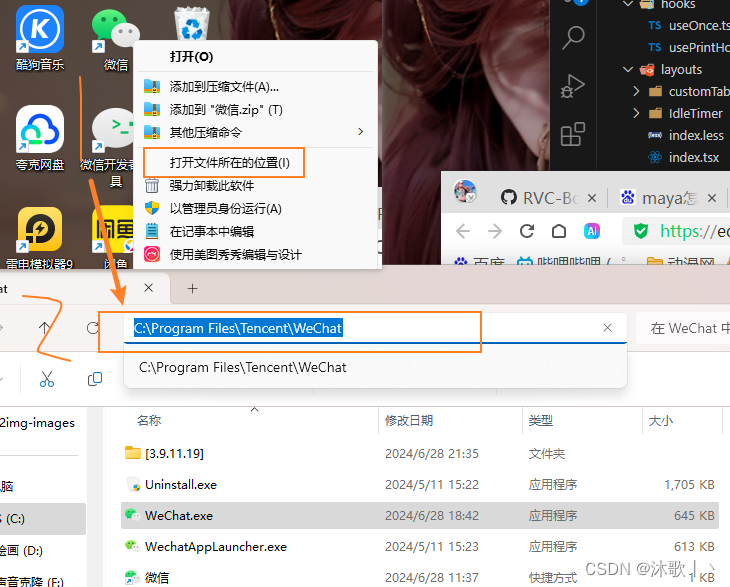Open the 百度 bookmark in browser
Viewport: 730px width, 587px height.
coord(480,262)
